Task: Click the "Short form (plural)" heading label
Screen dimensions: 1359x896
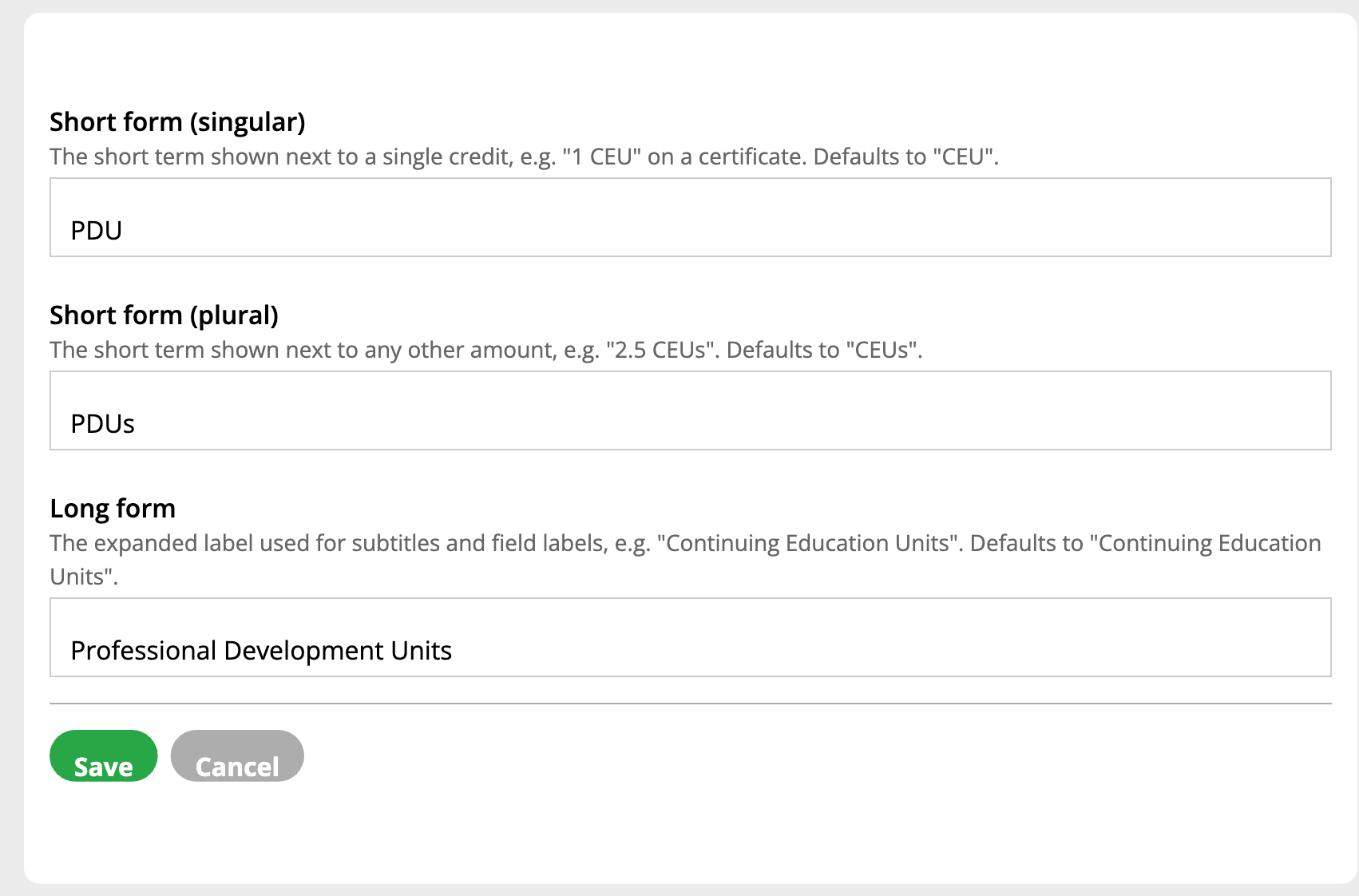Action: pos(164,315)
